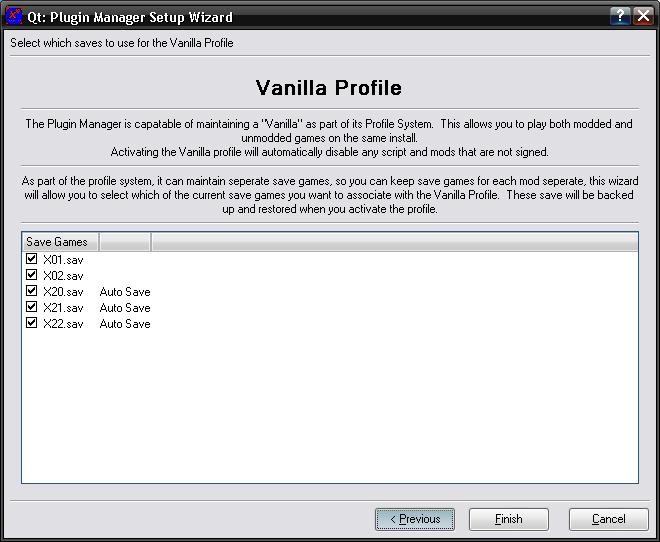
Task: Click the unnamed column header above Auto Save
Action: [125, 242]
